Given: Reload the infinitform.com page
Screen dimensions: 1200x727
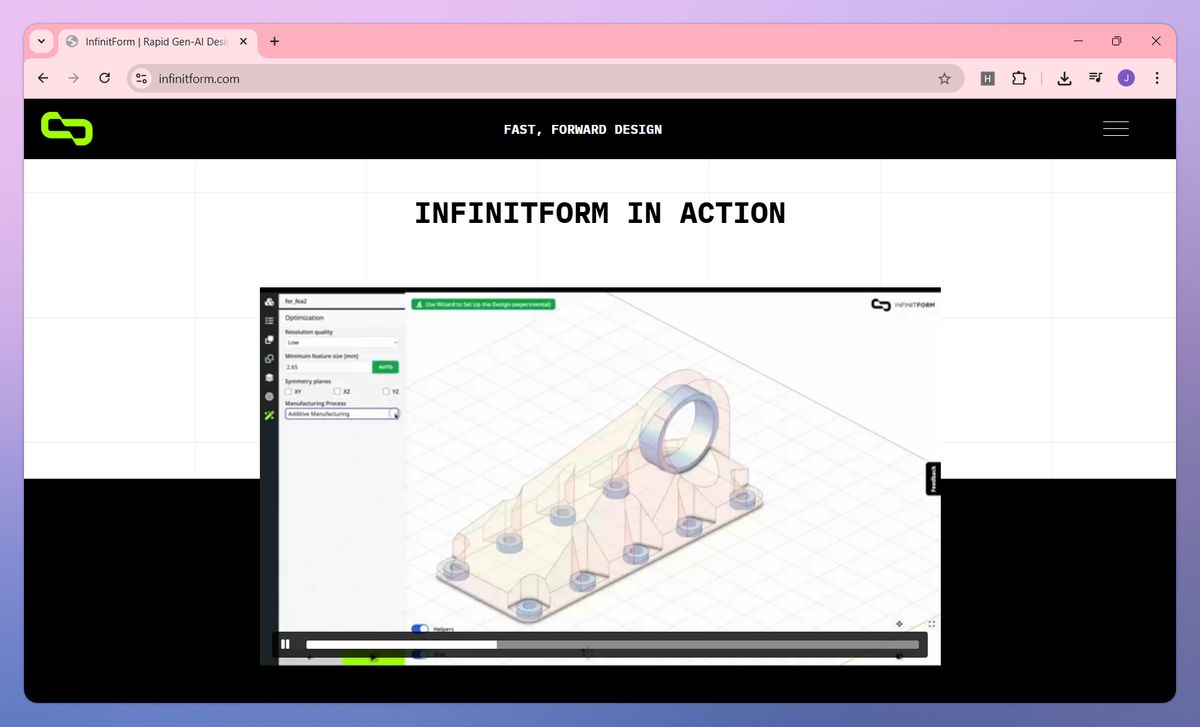Looking at the screenshot, I should click(104, 78).
